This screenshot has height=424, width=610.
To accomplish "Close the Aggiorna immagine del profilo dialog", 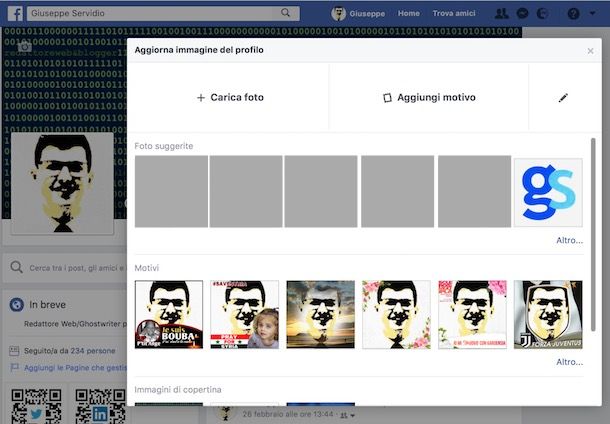I will [x=590, y=51].
